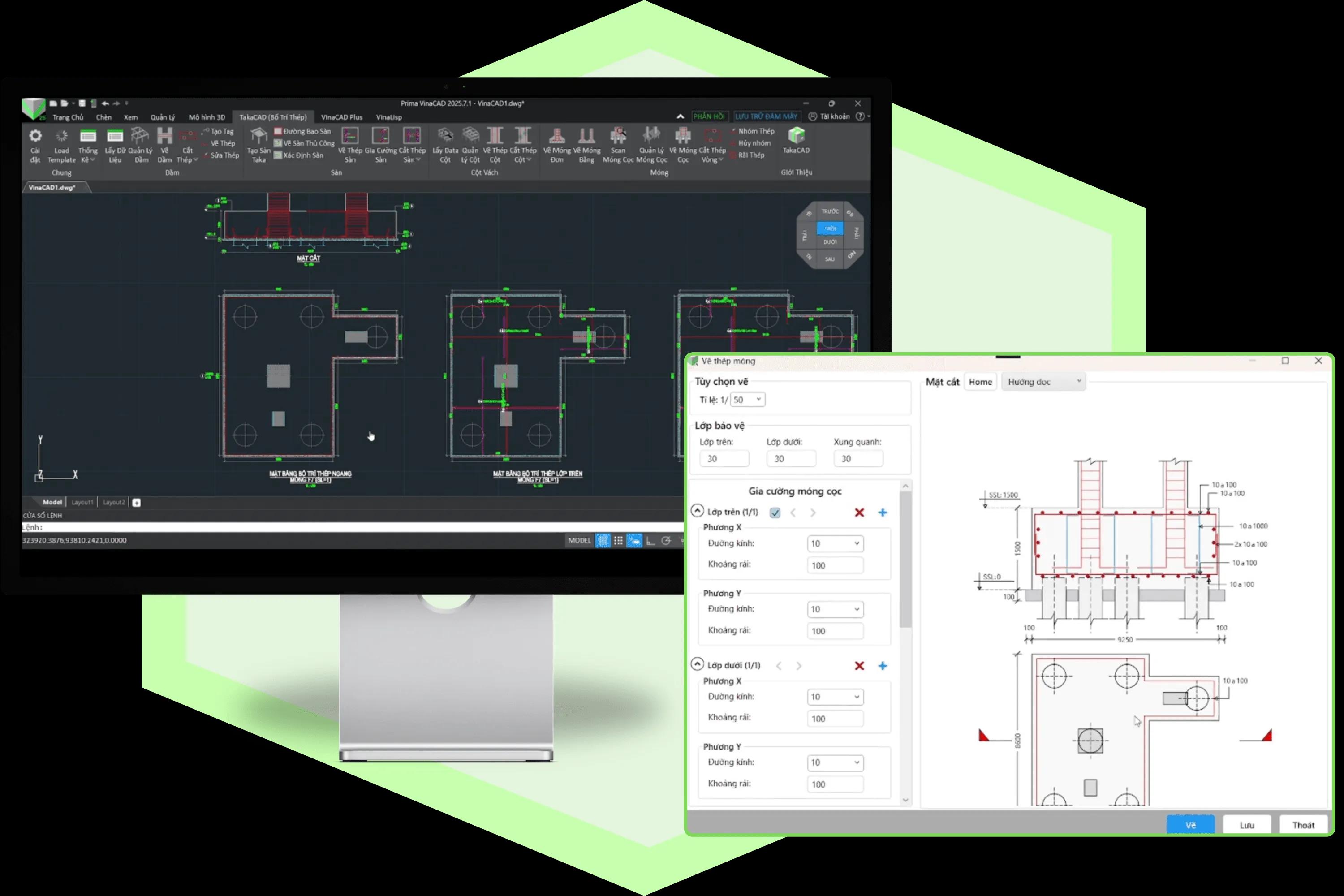This screenshot has width=1344, height=896.
Task: Open the Cài đặt settings gear icon
Action: [x=35, y=136]
